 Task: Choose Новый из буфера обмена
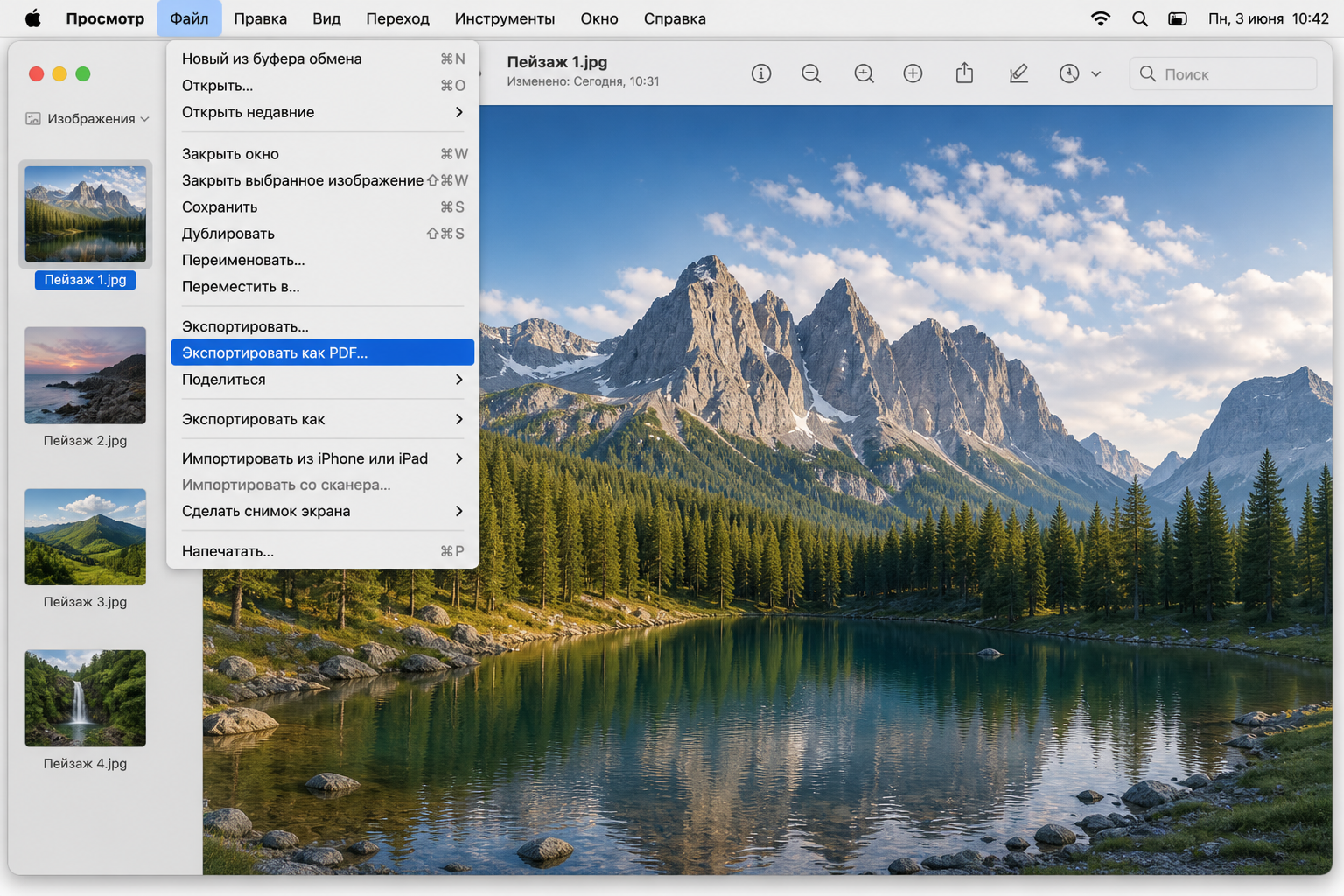(x=323, y=59)
